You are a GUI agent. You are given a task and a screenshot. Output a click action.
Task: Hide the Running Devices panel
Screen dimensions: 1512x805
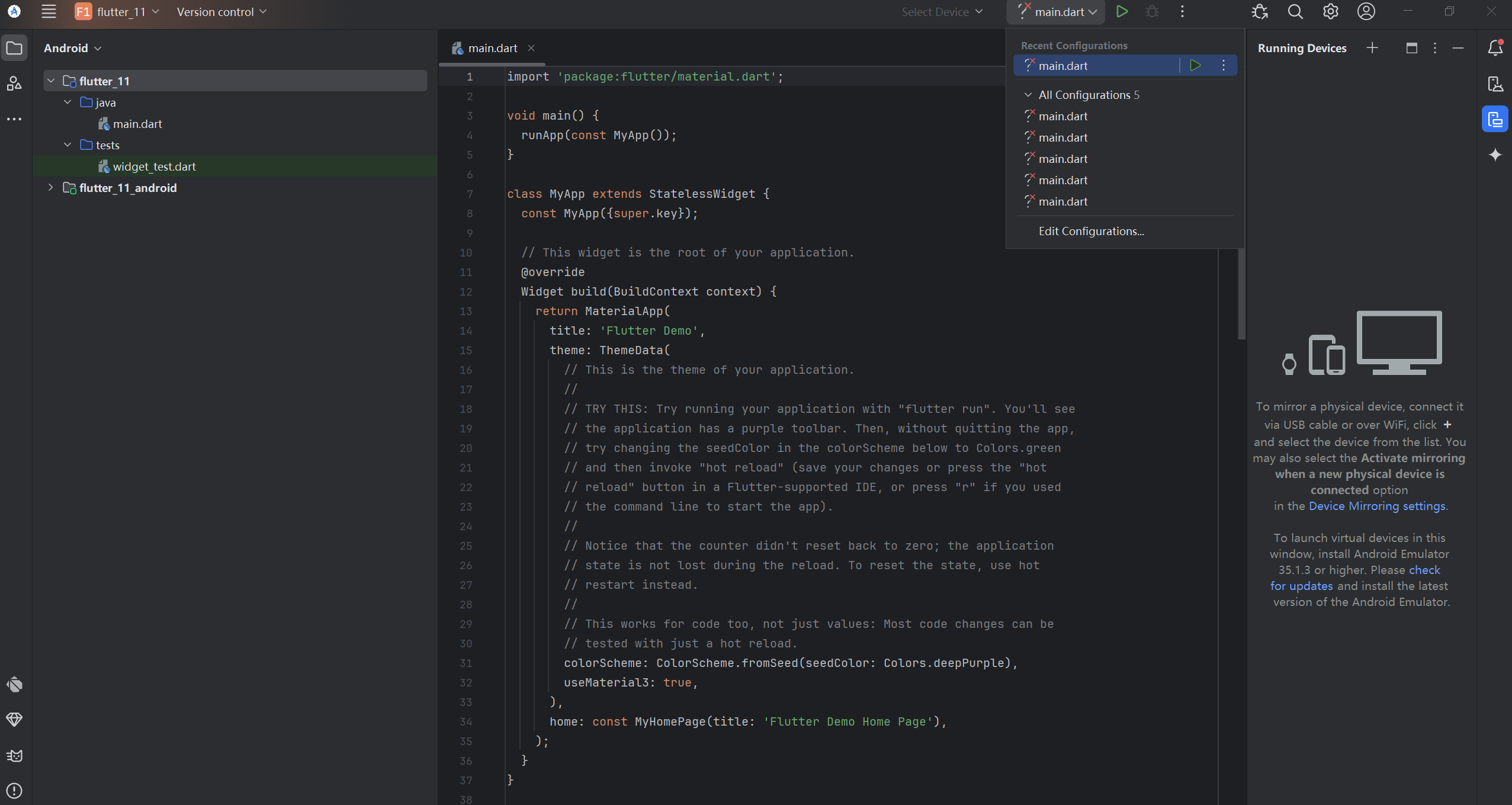point(1459,48)
